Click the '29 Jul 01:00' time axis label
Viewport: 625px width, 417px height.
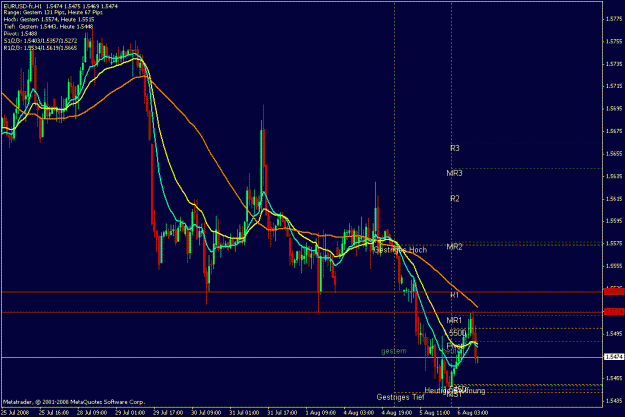coord(130,413)
